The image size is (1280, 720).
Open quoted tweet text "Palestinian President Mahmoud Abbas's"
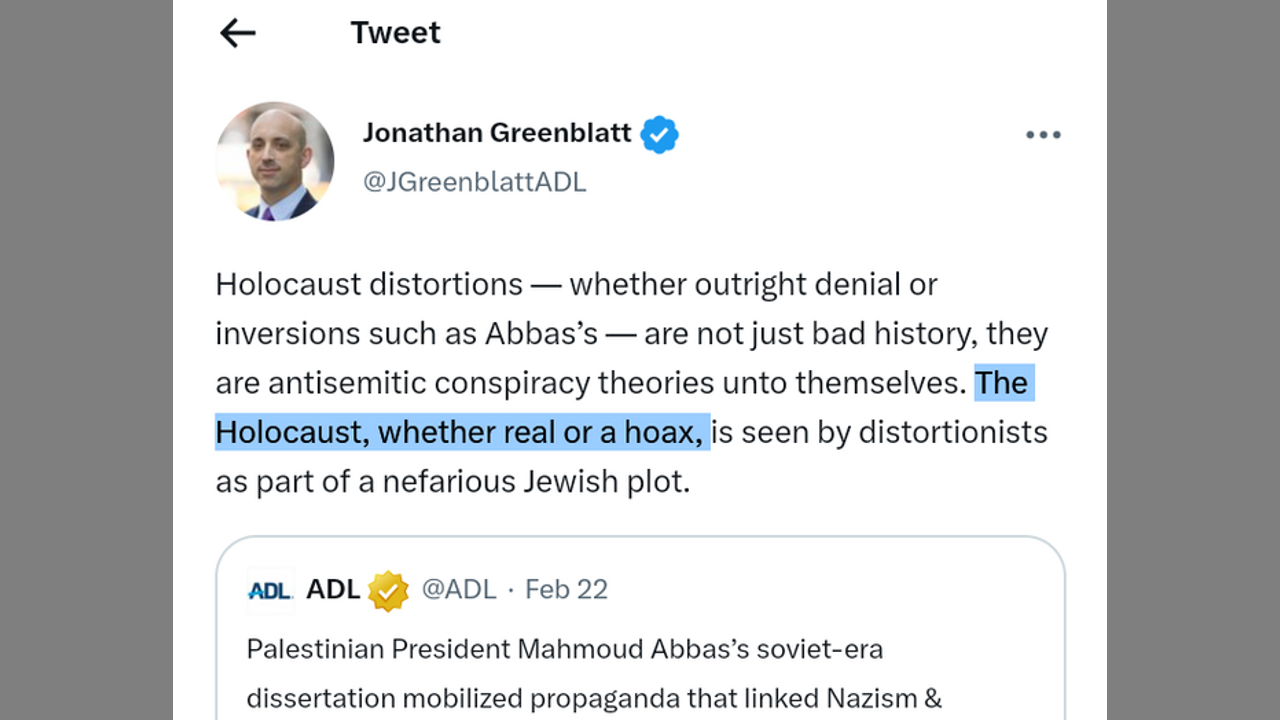pyautogui.click(x=564, y=649)
